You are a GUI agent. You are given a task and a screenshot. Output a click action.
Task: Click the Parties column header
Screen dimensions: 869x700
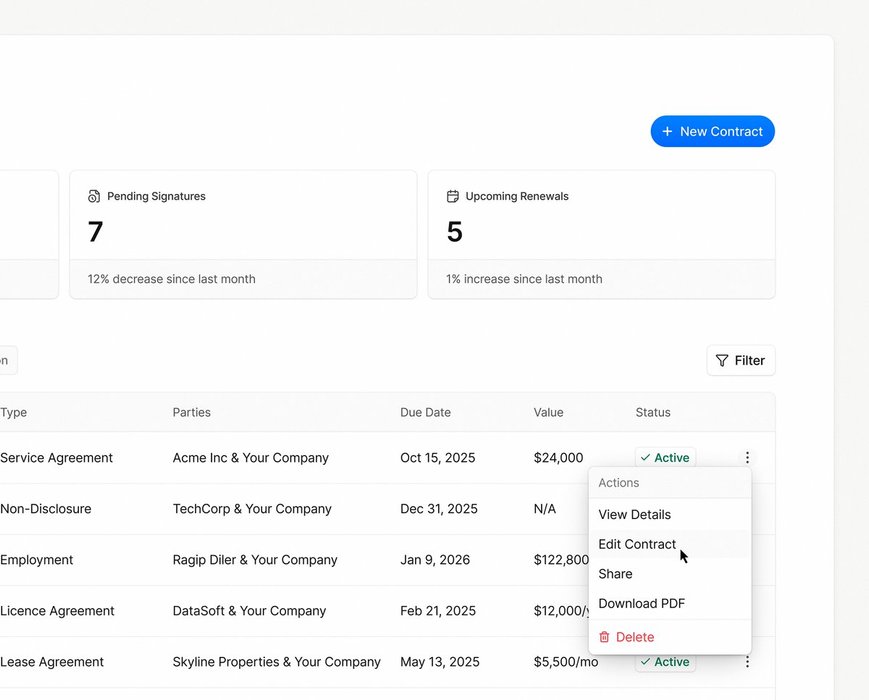191,412
